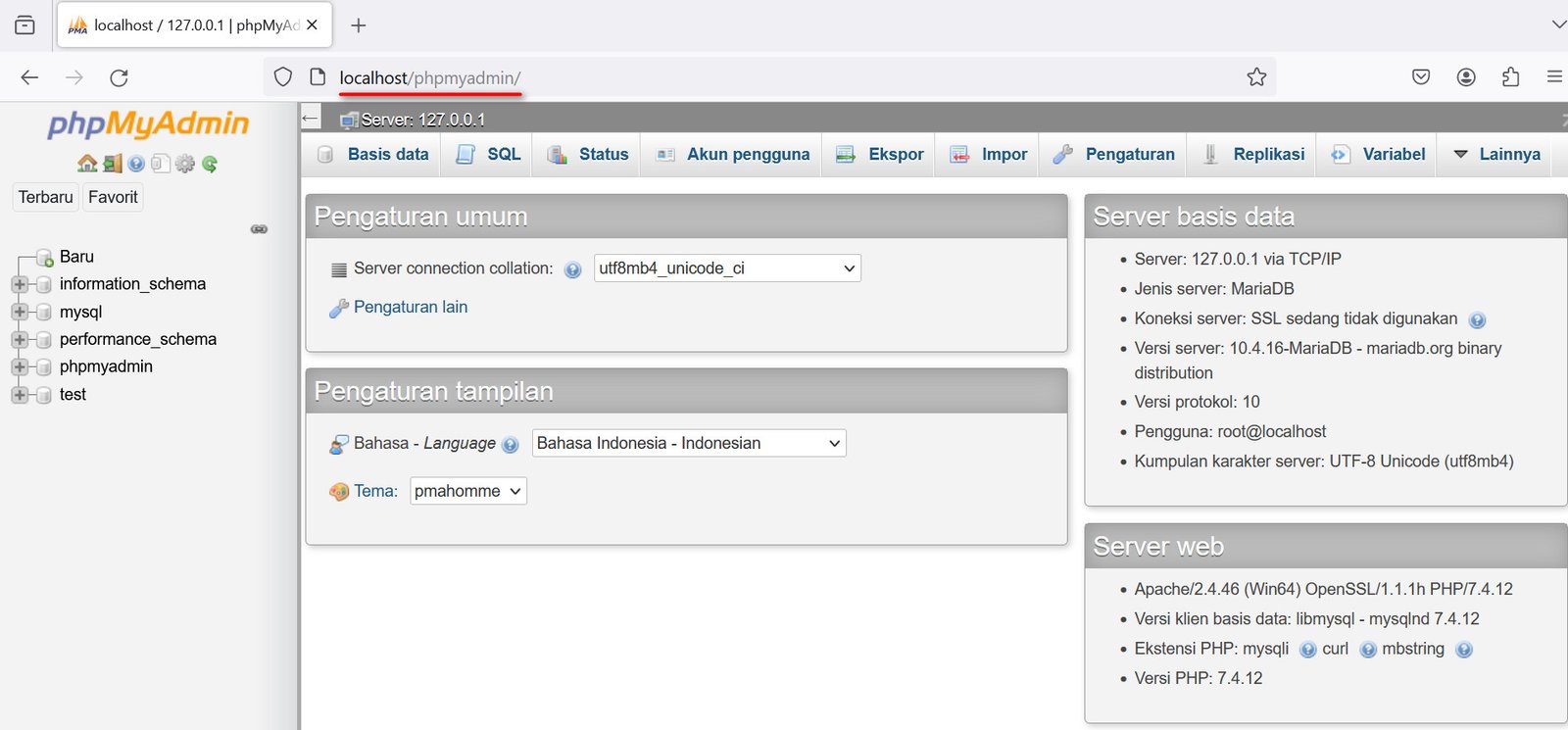Click the Favorit button
The height and width of the screenshot is (730, 1568).
[x=113, y=197]
